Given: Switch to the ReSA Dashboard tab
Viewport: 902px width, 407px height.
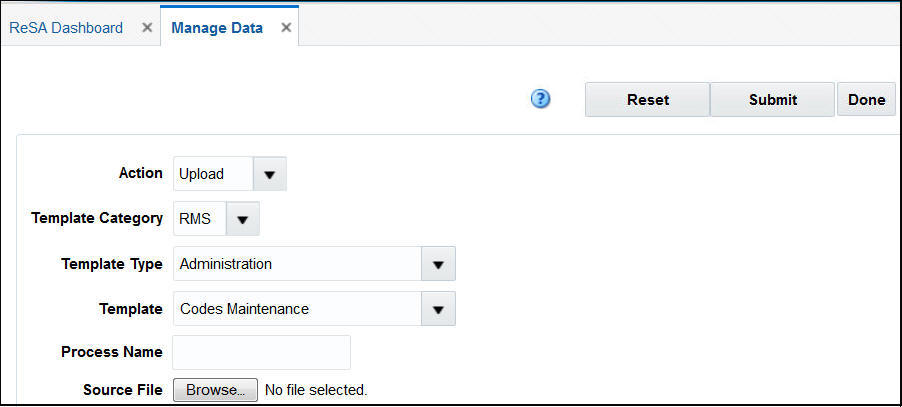Looking at the screenshot, I should point(66,28).
